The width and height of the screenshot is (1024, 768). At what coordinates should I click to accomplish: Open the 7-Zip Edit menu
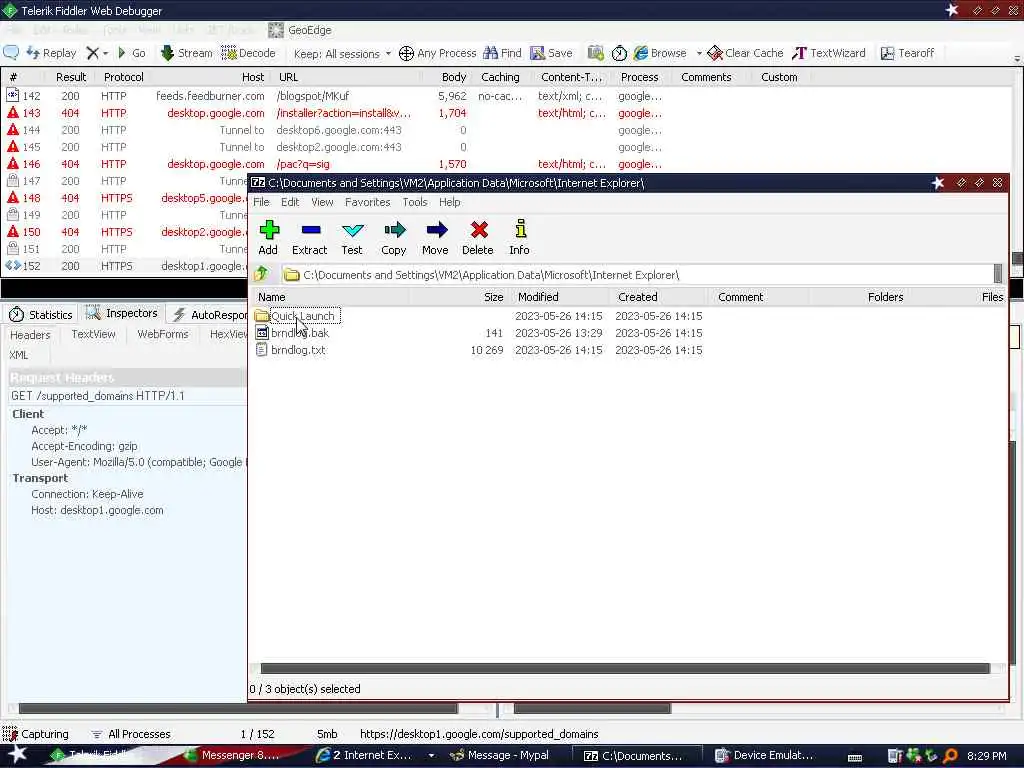[290, 202]
